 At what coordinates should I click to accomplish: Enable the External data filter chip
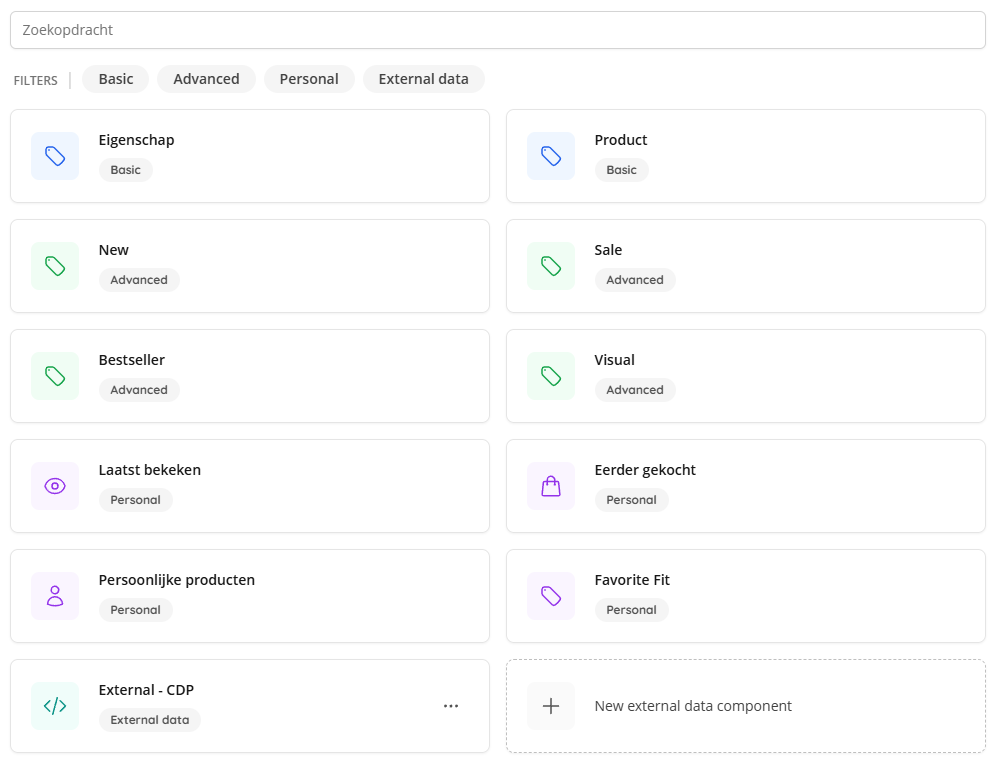(423, 79)
